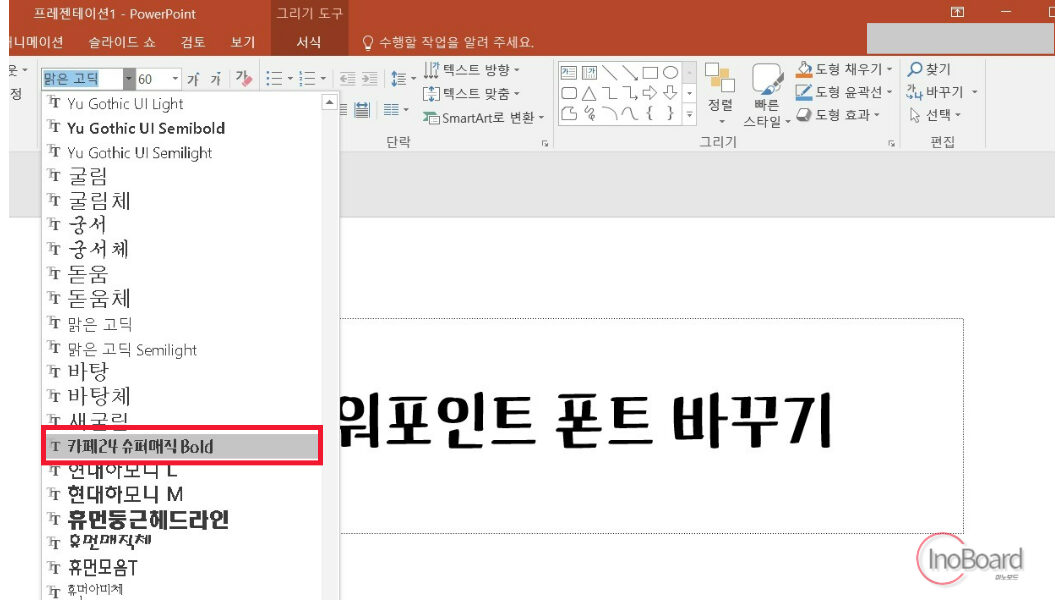Screen dimensions: 1060x600
Task: Click the decrease font size button
Action: tap(216, 79)
